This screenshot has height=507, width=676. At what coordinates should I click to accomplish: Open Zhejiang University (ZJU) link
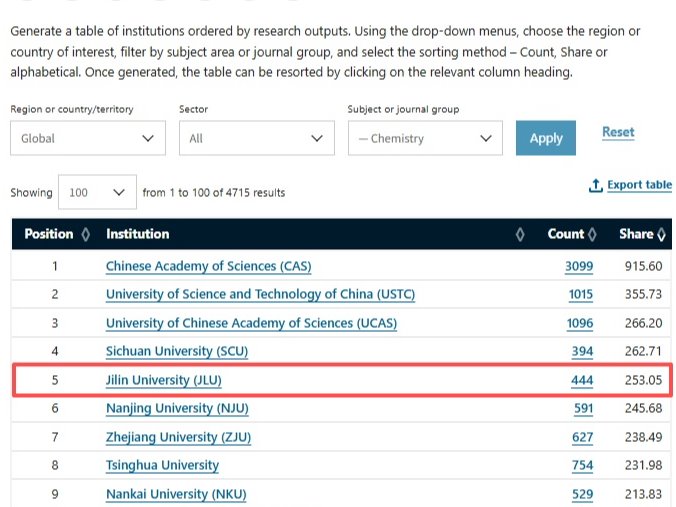[178, 437]
